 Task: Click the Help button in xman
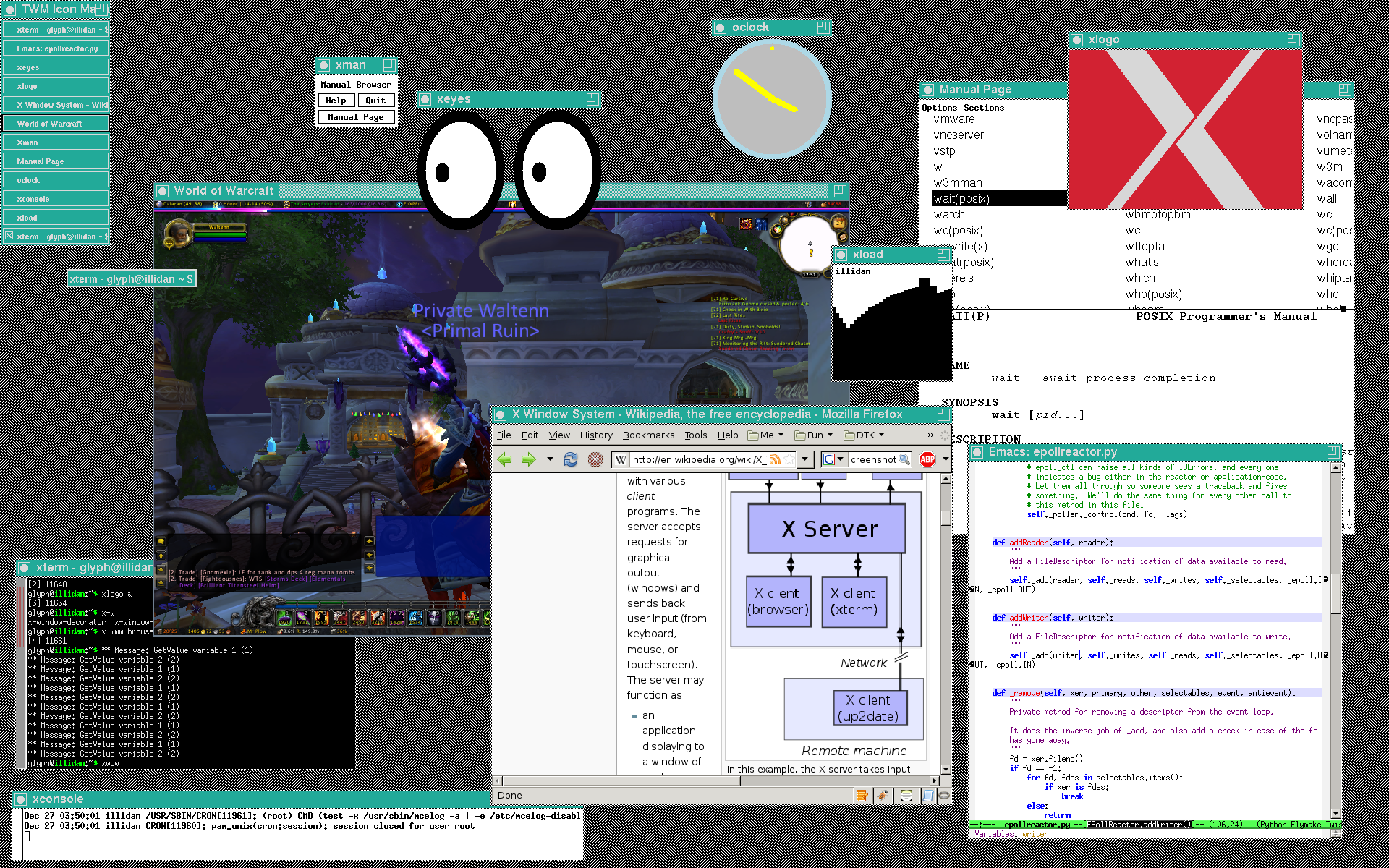click(336, 101)
